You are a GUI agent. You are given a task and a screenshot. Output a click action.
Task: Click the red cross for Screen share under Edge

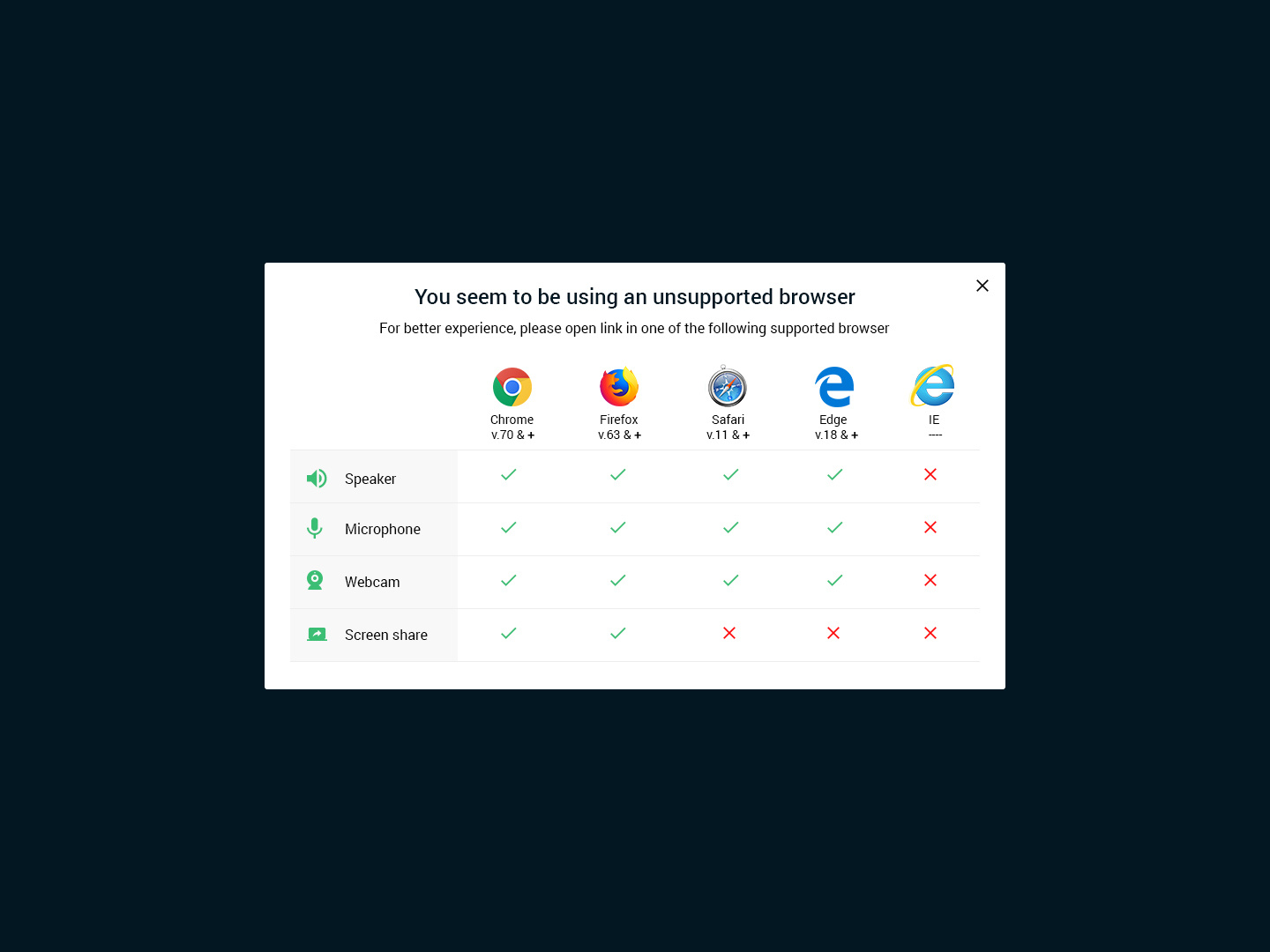[x=833, y=633]
